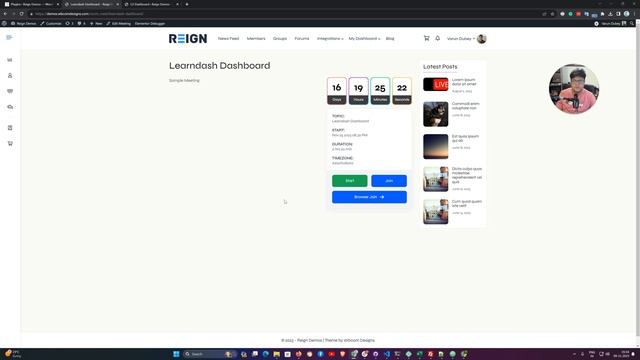Viewport: 640px width, 360px height.
Task: Click the browser back button
Action: pos(5,14)
